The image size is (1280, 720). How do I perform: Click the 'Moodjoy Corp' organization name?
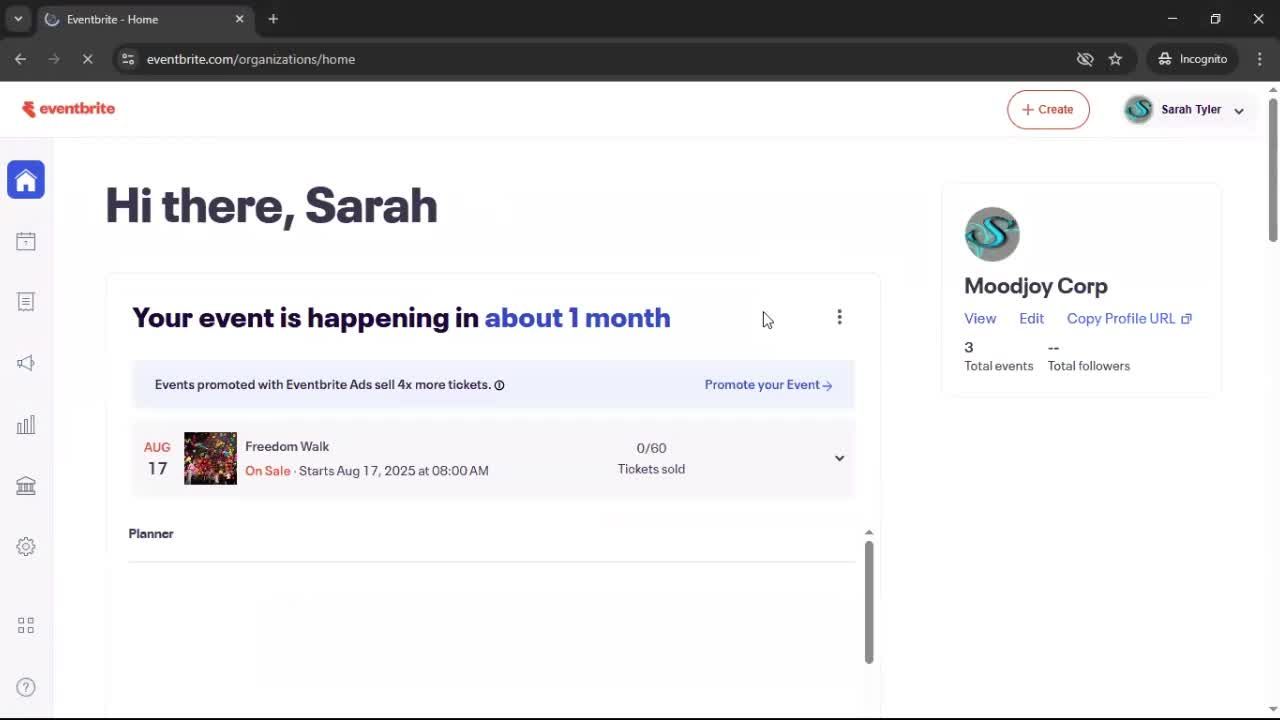click(1036, 286)
